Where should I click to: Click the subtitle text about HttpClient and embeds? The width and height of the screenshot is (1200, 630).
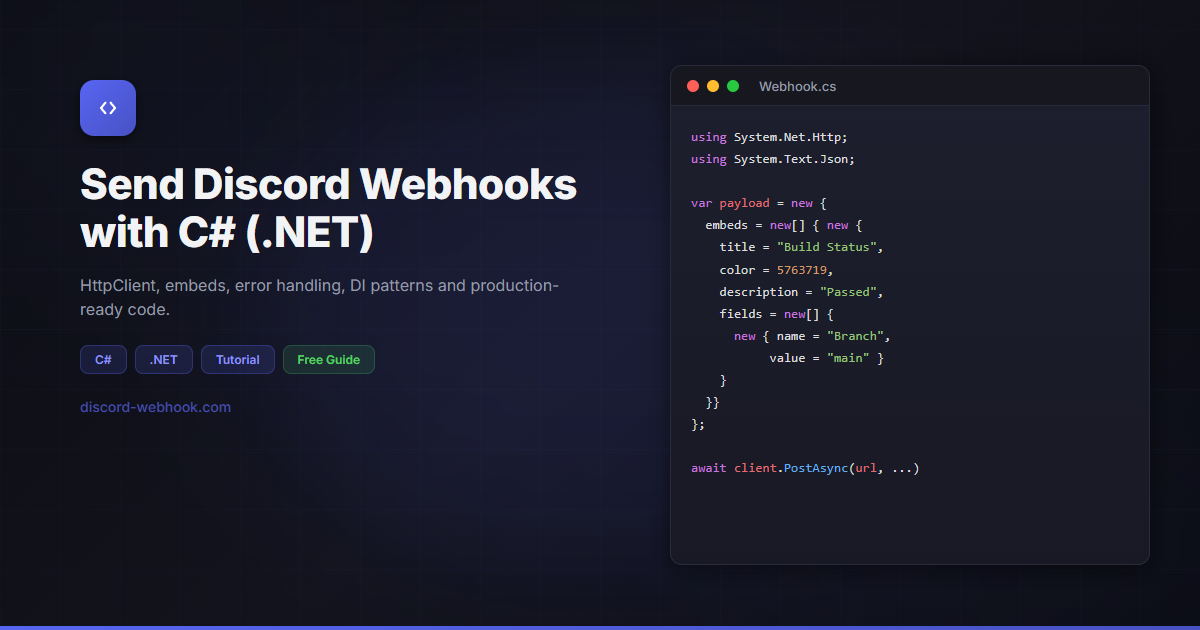[319, 297]
